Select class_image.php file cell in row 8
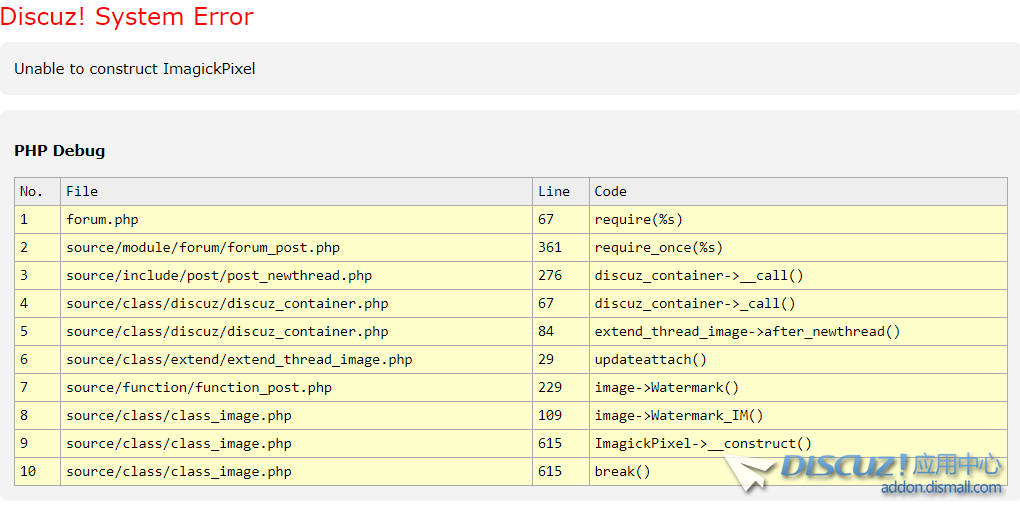Screen dimensions: 1020x513 pyautogui.click(x=297, y=415)
